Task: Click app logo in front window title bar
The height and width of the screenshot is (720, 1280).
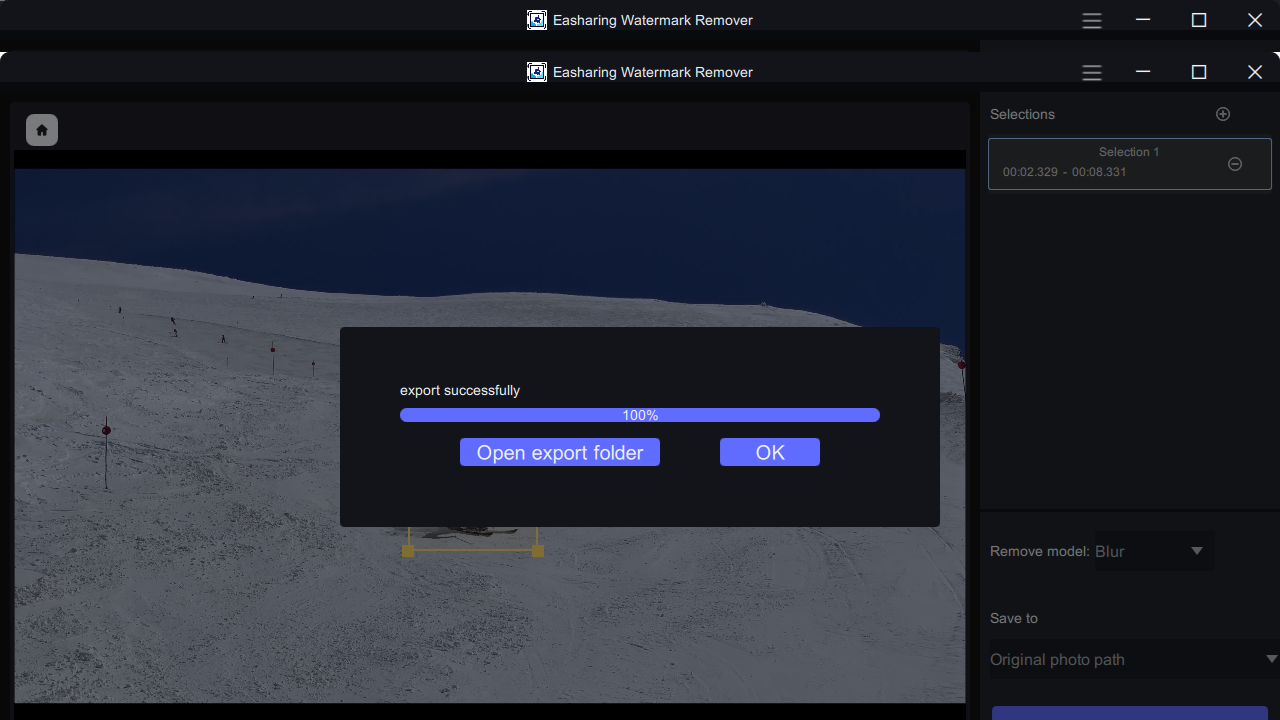Action: coord(537,72)
